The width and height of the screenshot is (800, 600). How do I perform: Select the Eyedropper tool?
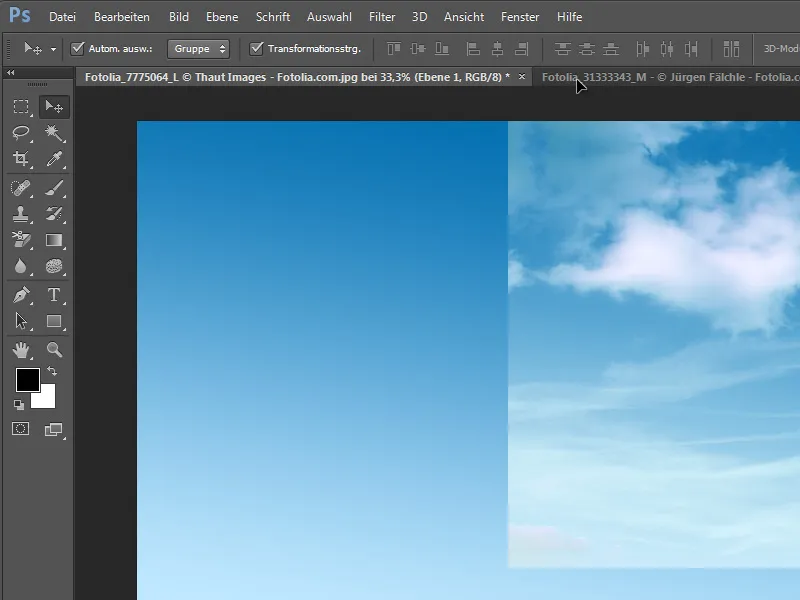pos(54,159)
